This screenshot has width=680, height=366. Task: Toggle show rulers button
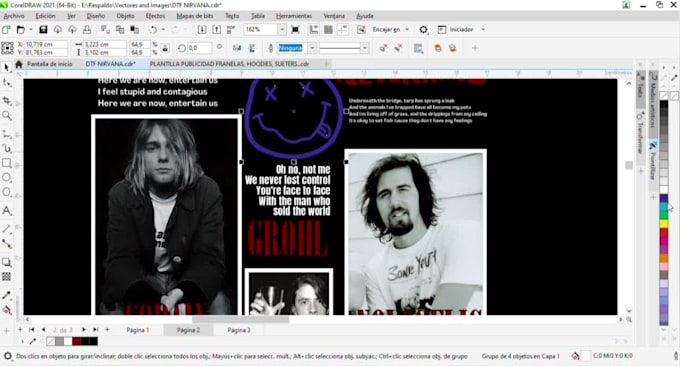coord(314,29)
